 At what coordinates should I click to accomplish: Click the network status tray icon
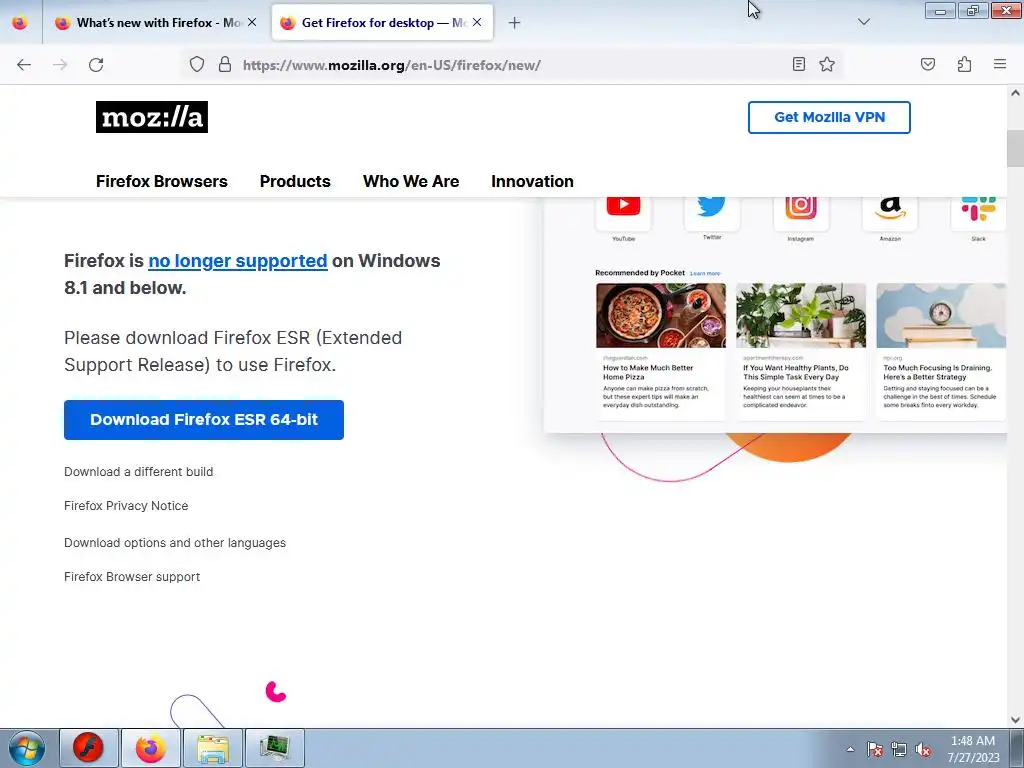899,749
